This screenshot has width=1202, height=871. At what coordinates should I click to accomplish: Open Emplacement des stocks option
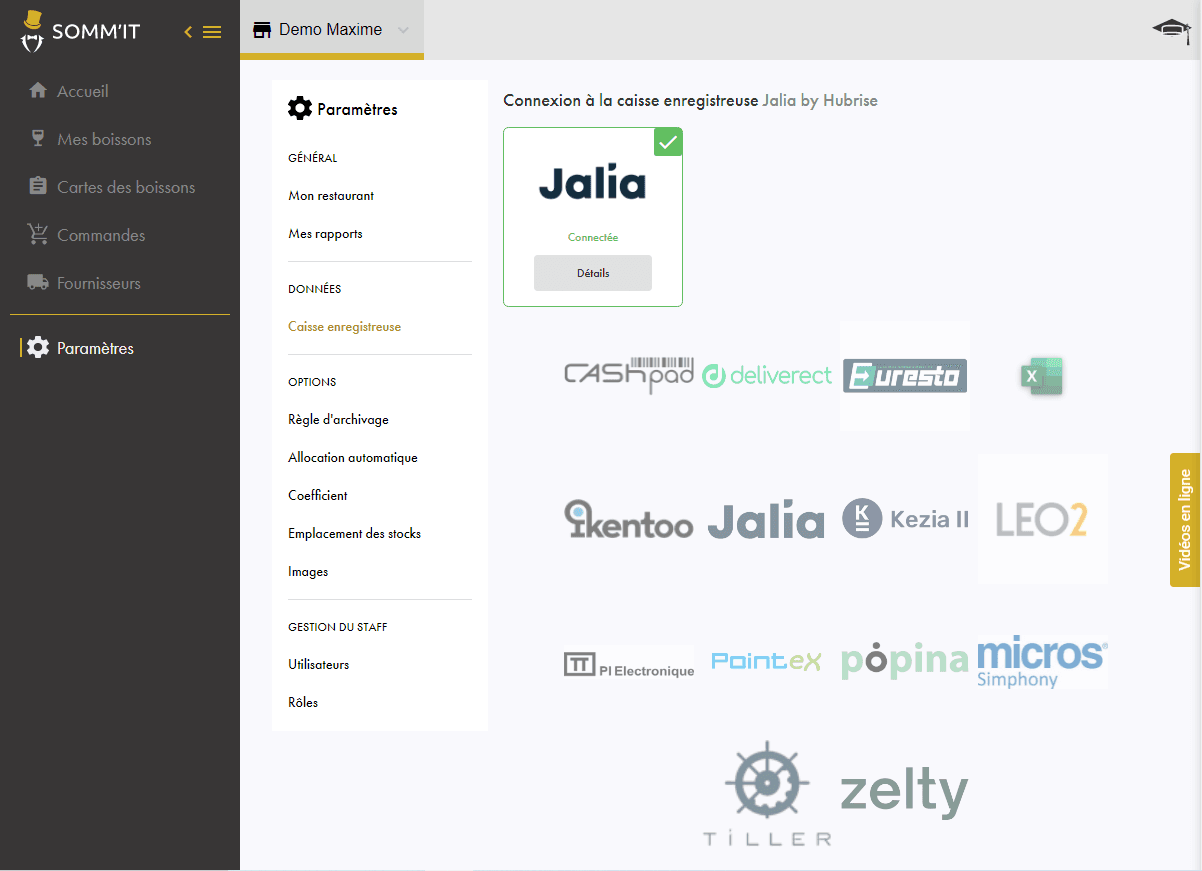[354, 534]
